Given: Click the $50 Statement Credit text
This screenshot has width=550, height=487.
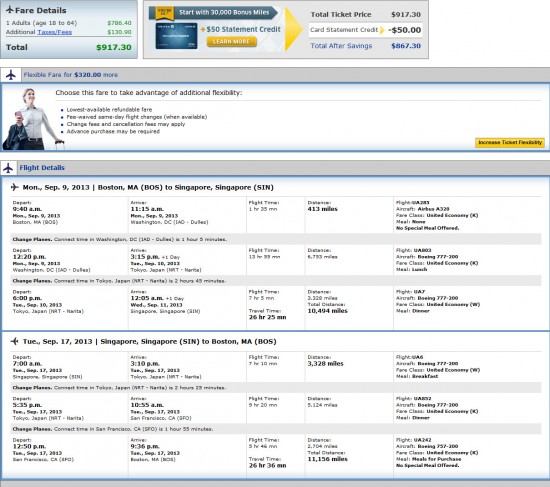Looking at the screenshot, I should [x=243, y=29].
